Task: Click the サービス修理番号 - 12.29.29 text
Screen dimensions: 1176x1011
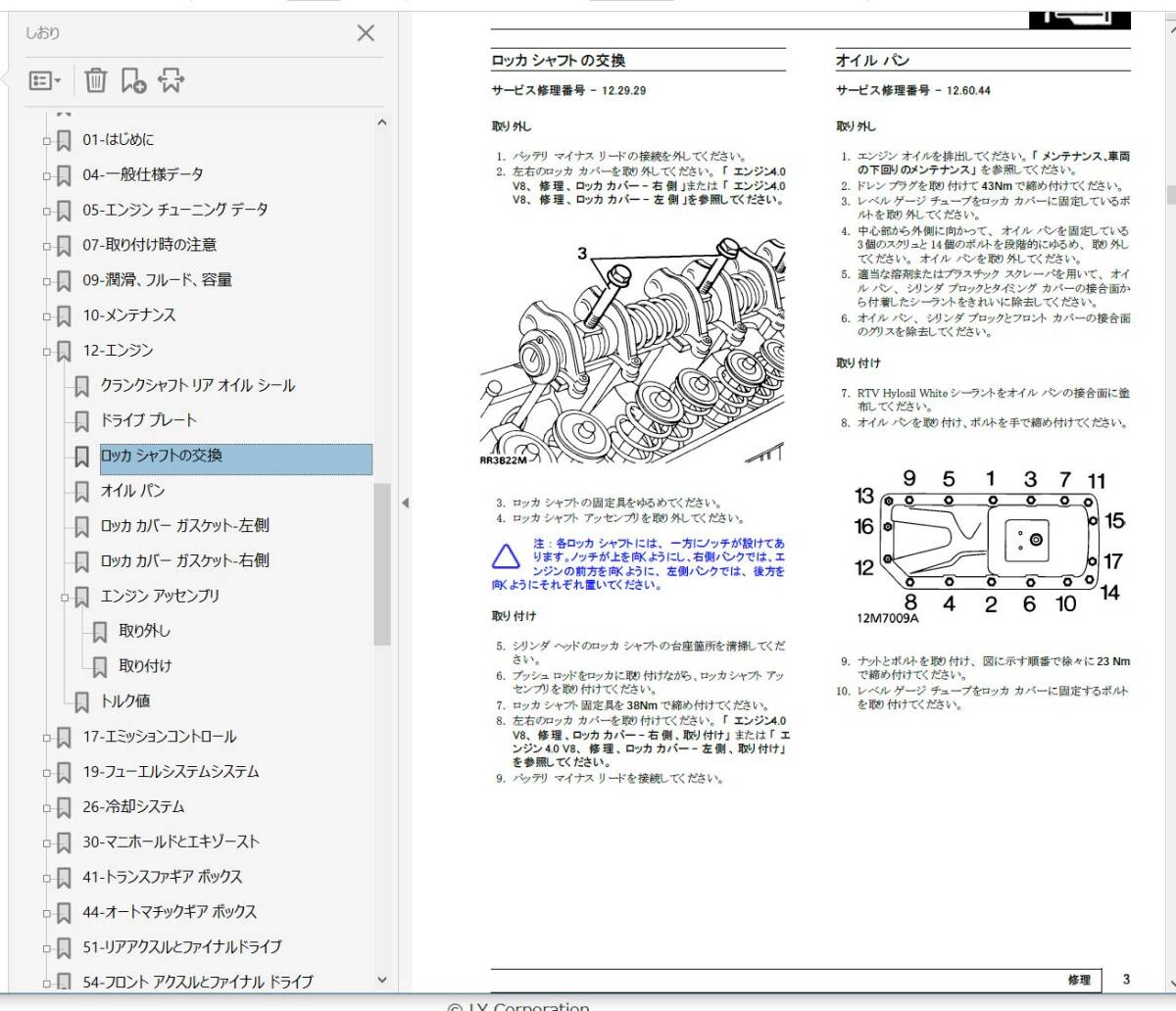Action: point(568,91)
